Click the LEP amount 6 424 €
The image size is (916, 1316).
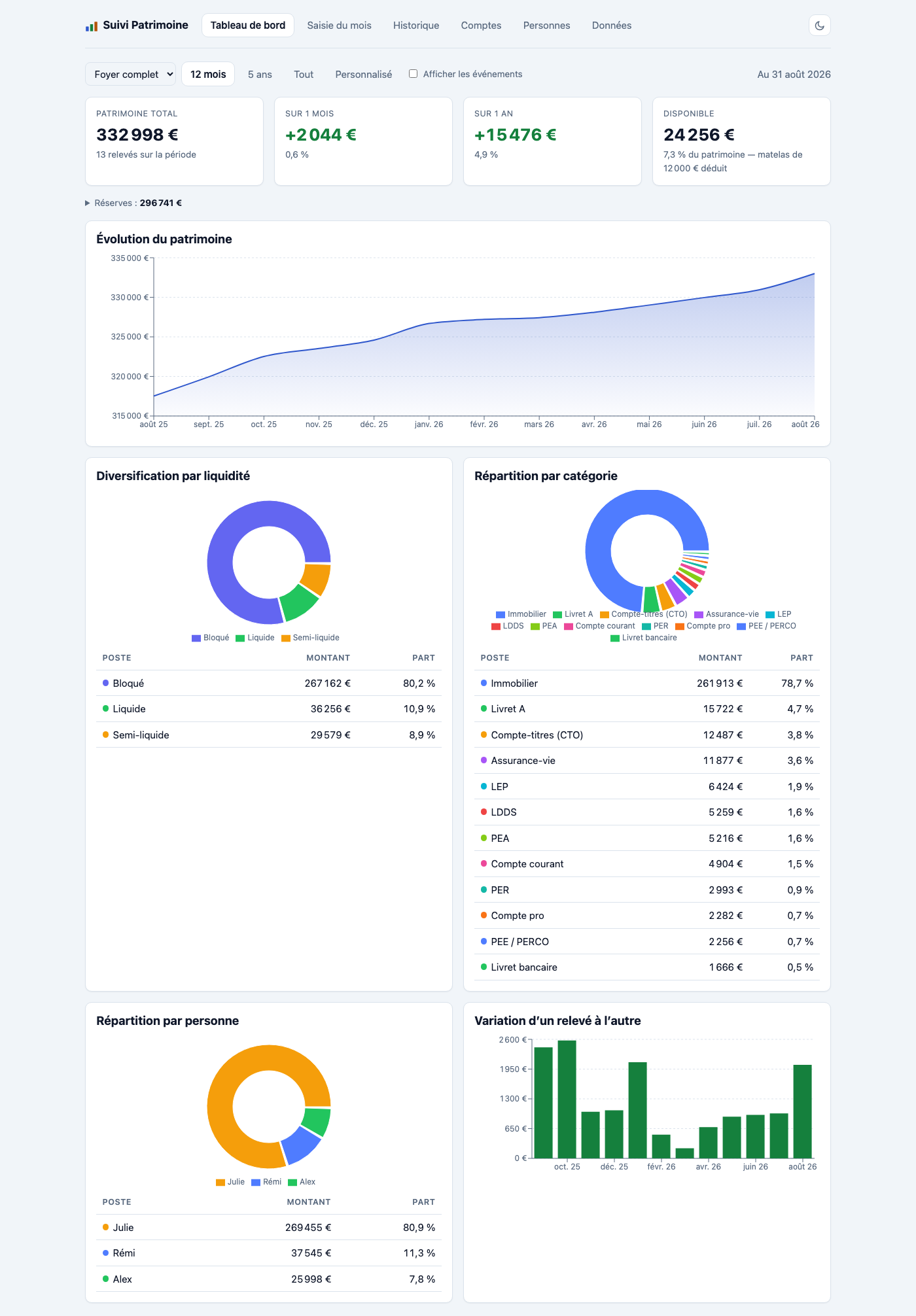[726, 787]
